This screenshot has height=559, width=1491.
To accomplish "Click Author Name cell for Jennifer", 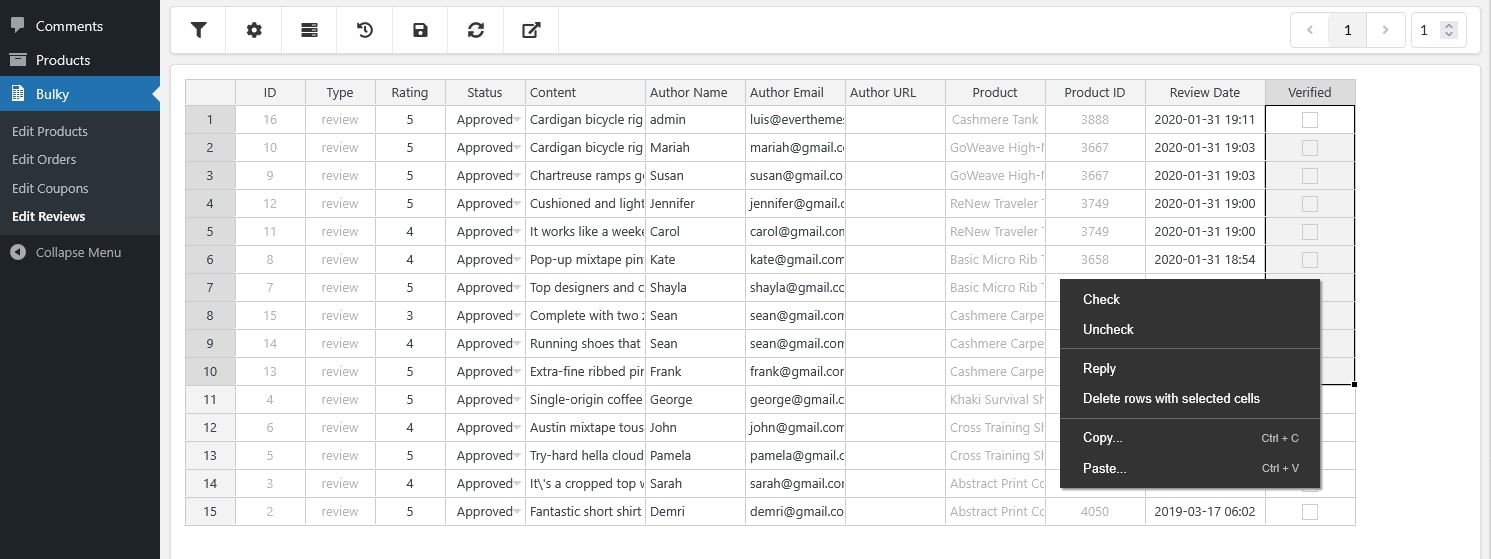I will pyautogui.click(x=694, y=204).
